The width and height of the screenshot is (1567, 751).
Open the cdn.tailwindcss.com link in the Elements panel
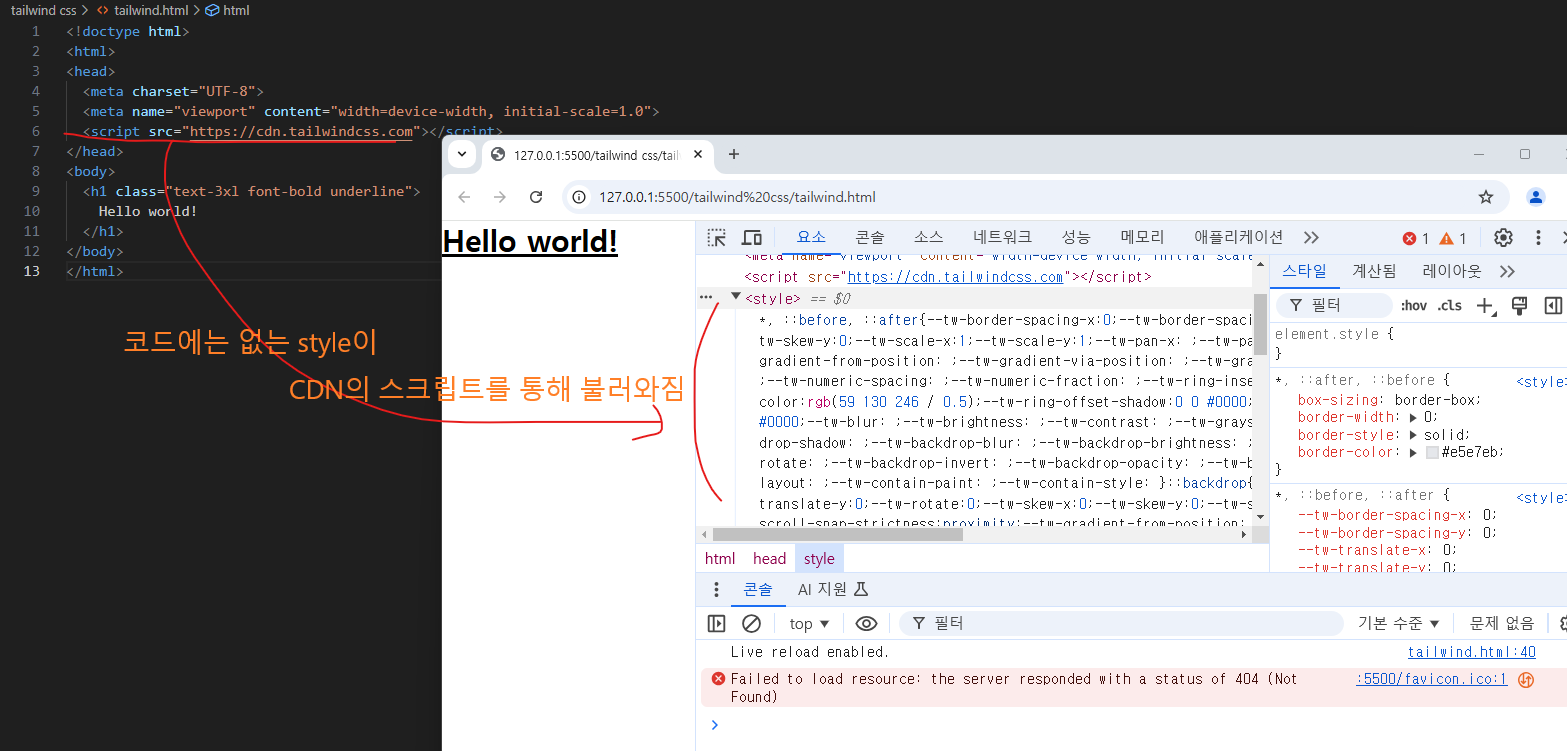pos(955,277)
